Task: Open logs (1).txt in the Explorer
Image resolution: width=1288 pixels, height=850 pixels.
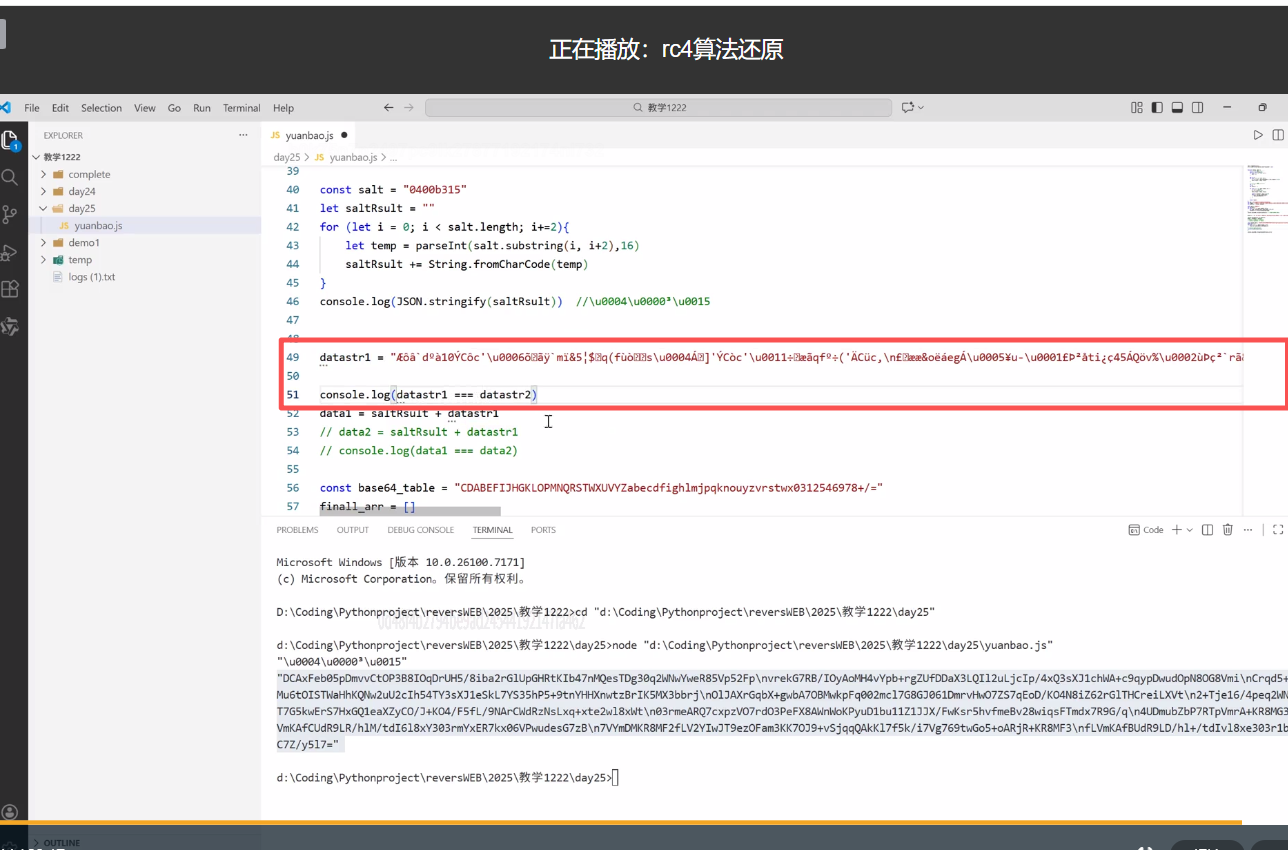Action: coord(145,276)
